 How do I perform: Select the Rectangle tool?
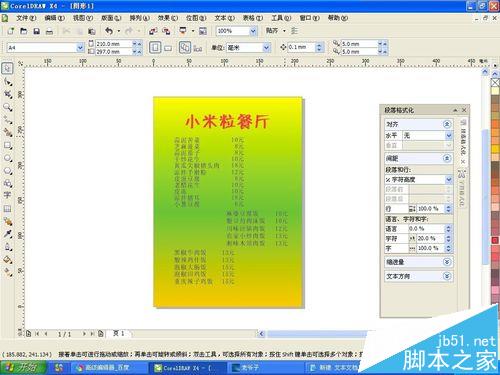point(7,146)
